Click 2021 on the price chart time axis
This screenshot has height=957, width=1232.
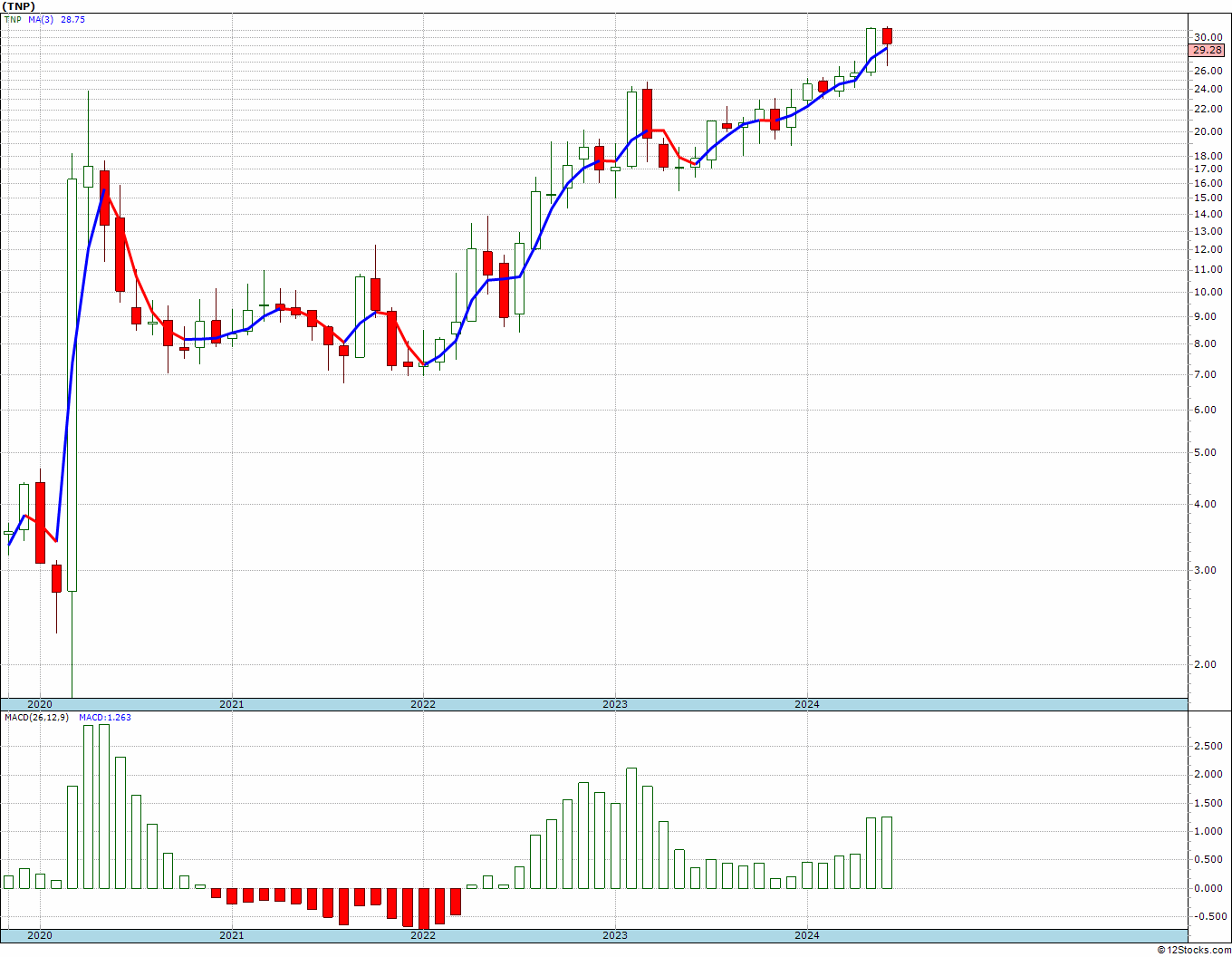pos(232,704)
